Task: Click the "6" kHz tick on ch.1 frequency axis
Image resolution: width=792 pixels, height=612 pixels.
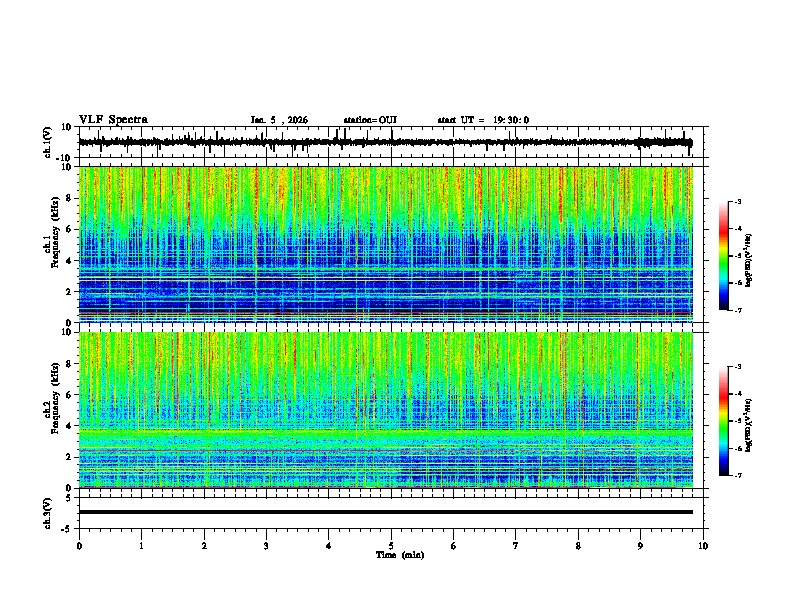Action: pyautogui.click(x=70, y=229)
